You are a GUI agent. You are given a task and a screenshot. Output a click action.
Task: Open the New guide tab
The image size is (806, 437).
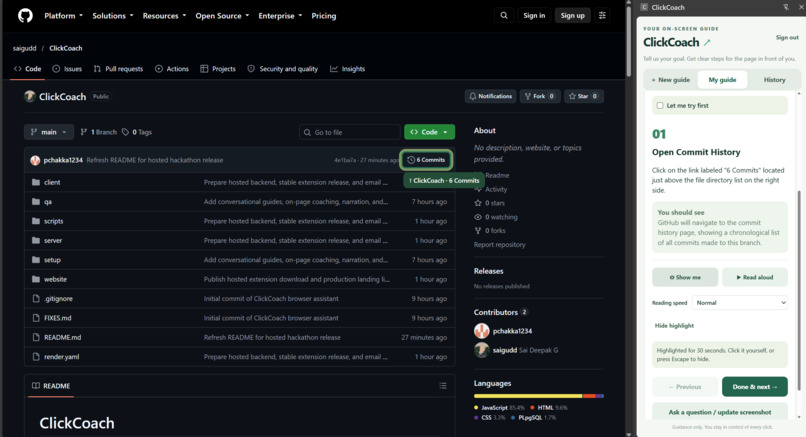(671, 80)
